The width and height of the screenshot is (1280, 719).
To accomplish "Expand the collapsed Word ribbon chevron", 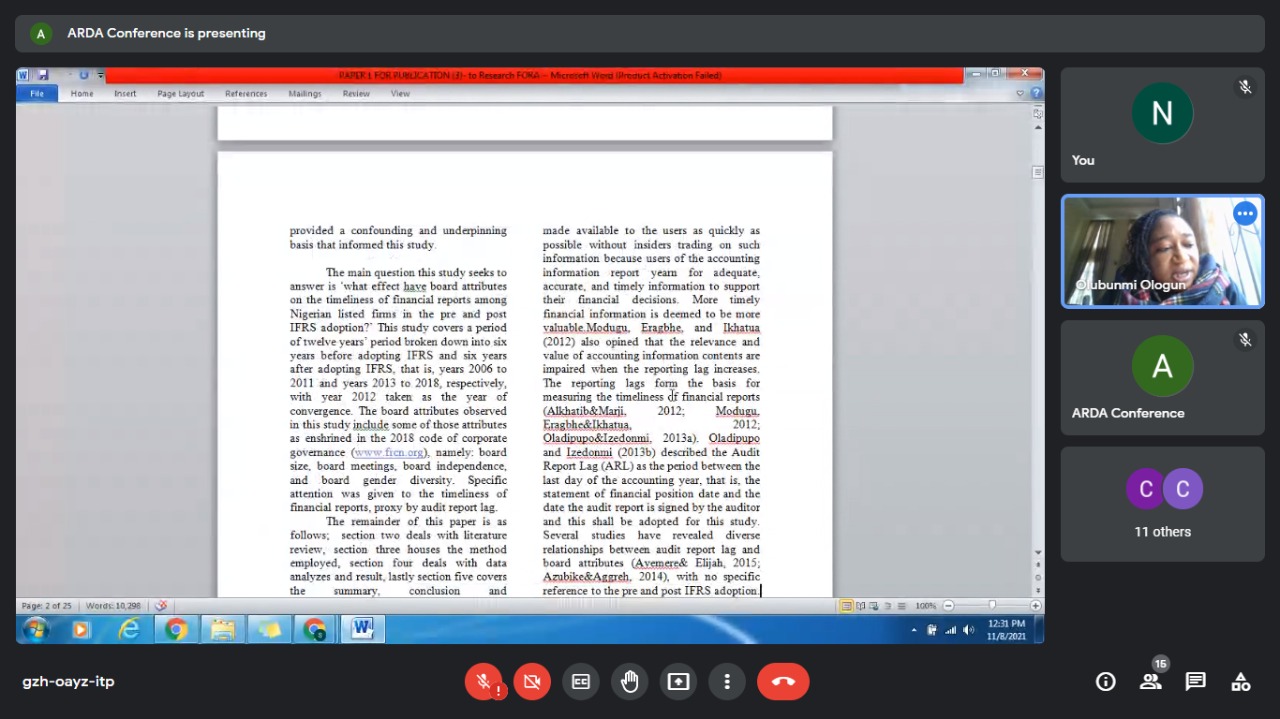I will (1021, 93).
